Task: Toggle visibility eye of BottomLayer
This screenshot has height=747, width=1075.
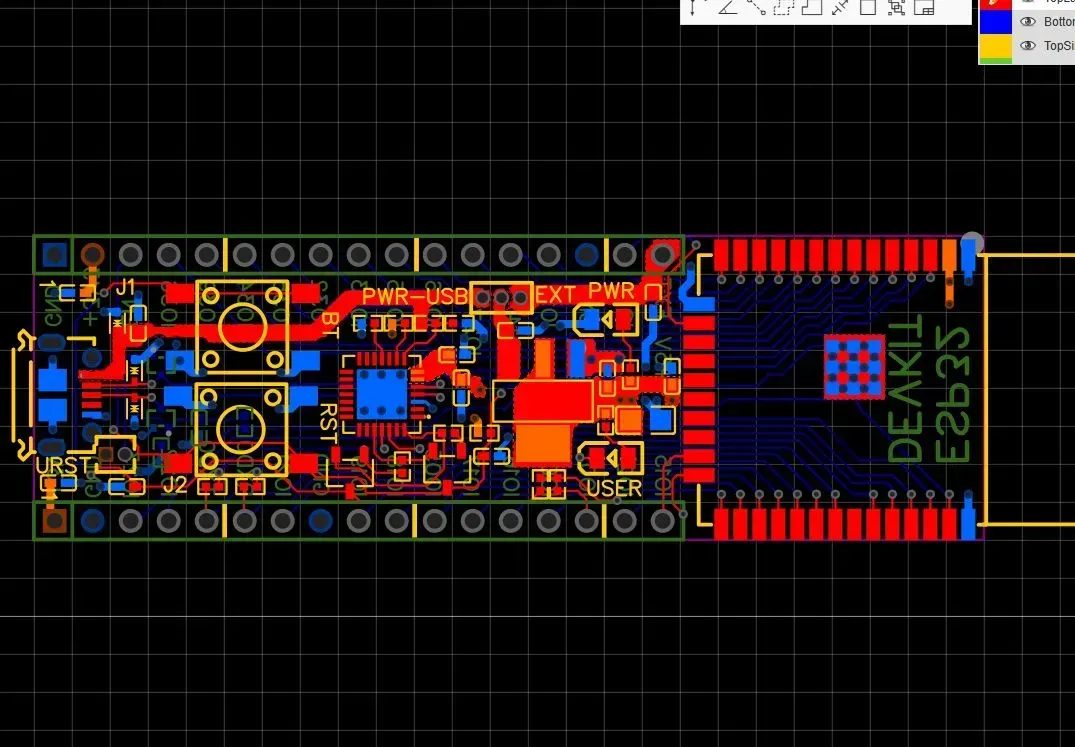Action: pos(1027,22)
